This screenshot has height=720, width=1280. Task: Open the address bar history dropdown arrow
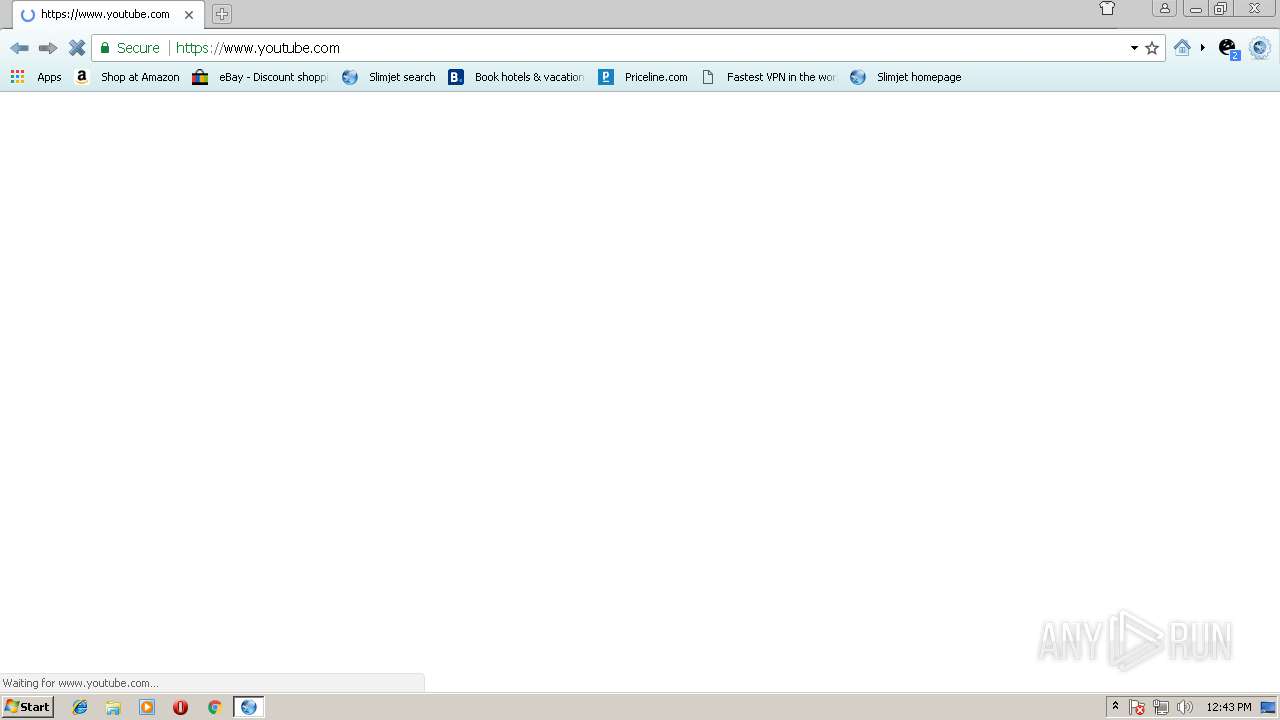[x=1134, y=48]
